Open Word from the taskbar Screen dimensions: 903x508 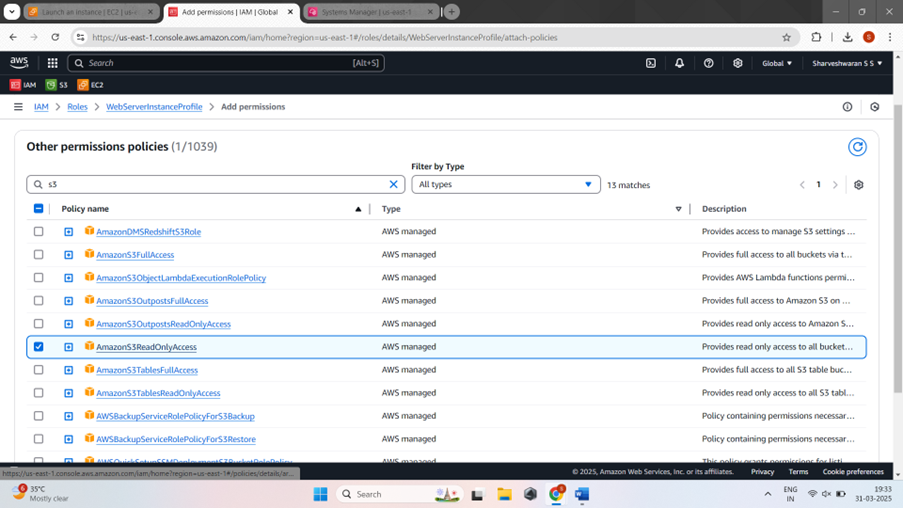582,494
